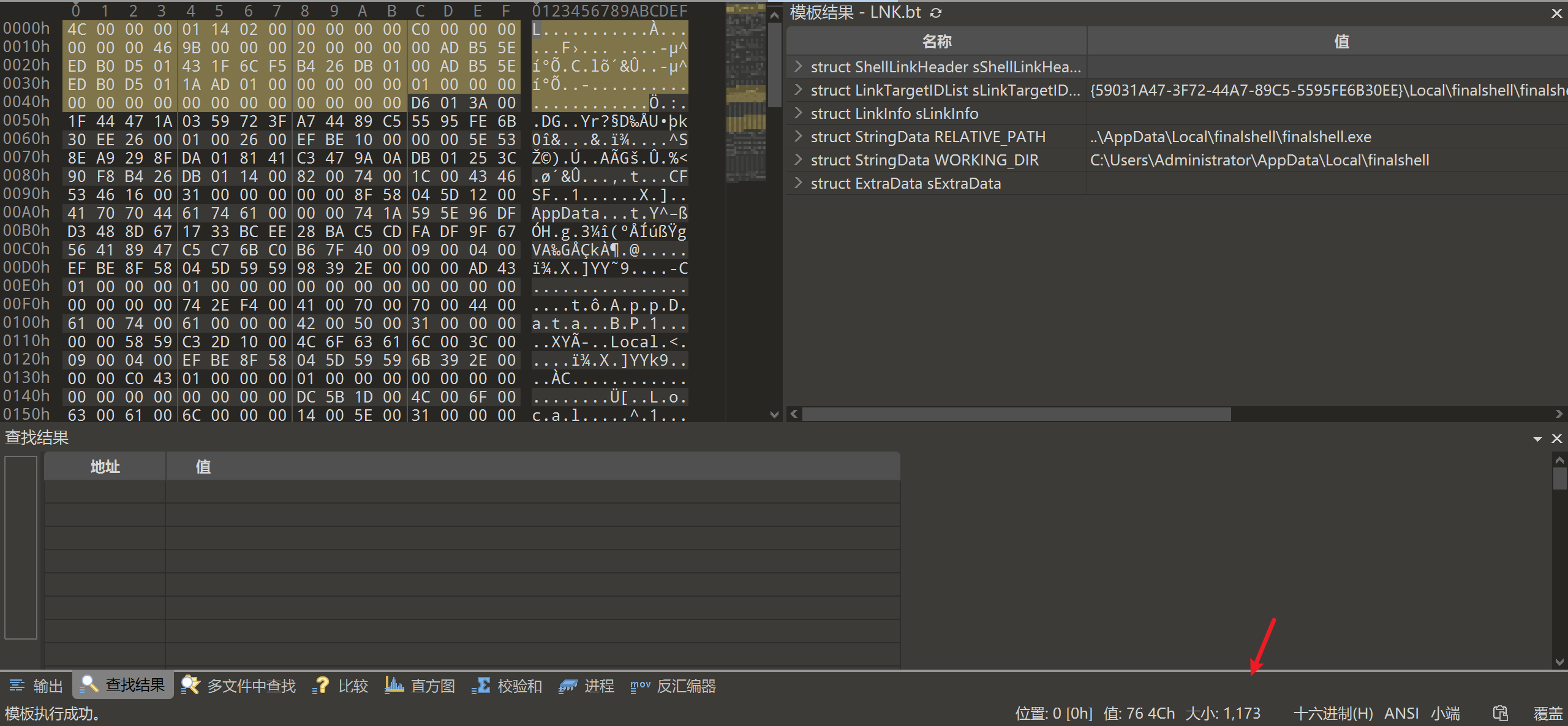Expand struct ExtraData sExtraData node
1568x726 pixels.
pyautogui.click(x=798, y=183)
